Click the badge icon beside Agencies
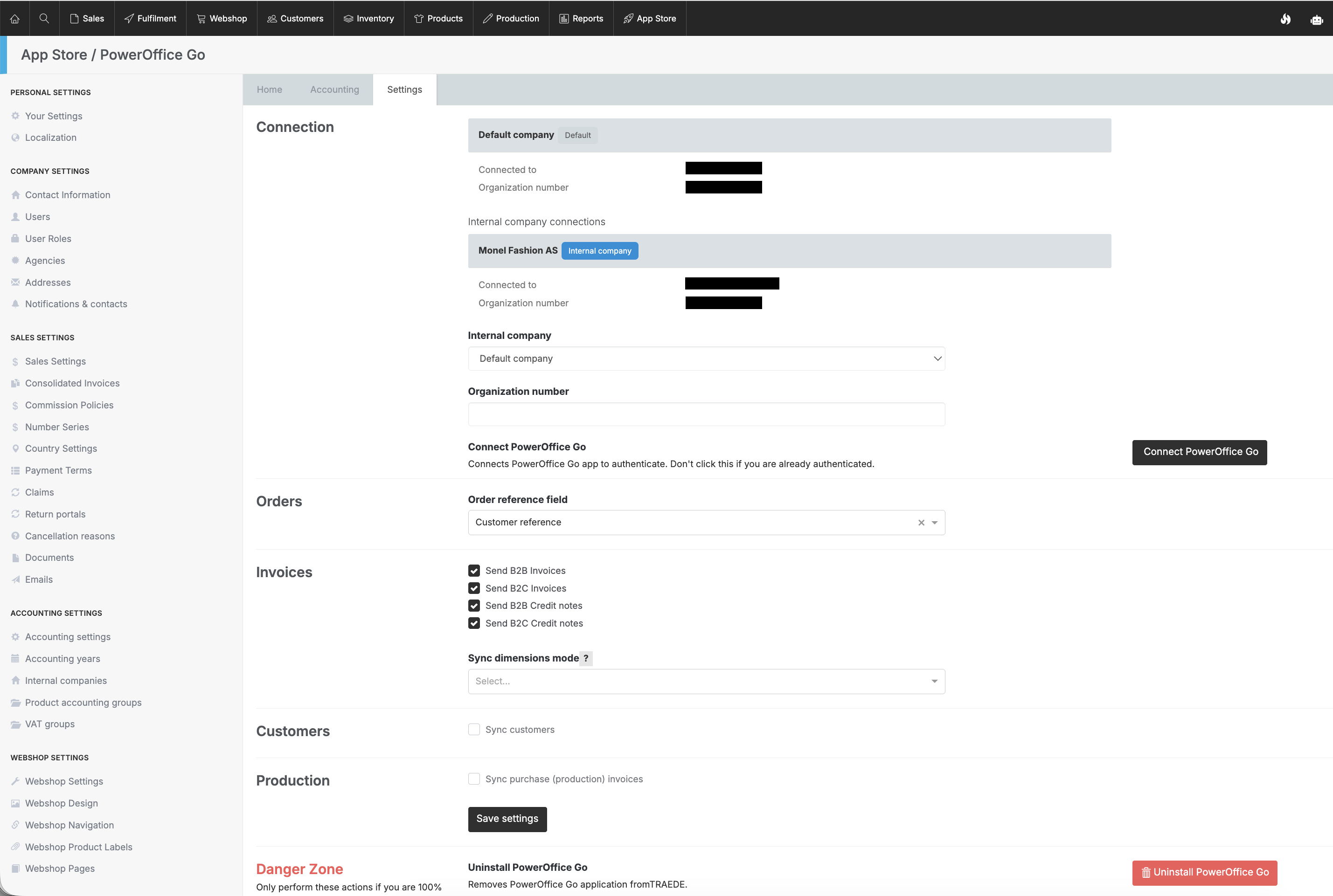The width and height of the screenshot is (1333, 896). (15, 261)
